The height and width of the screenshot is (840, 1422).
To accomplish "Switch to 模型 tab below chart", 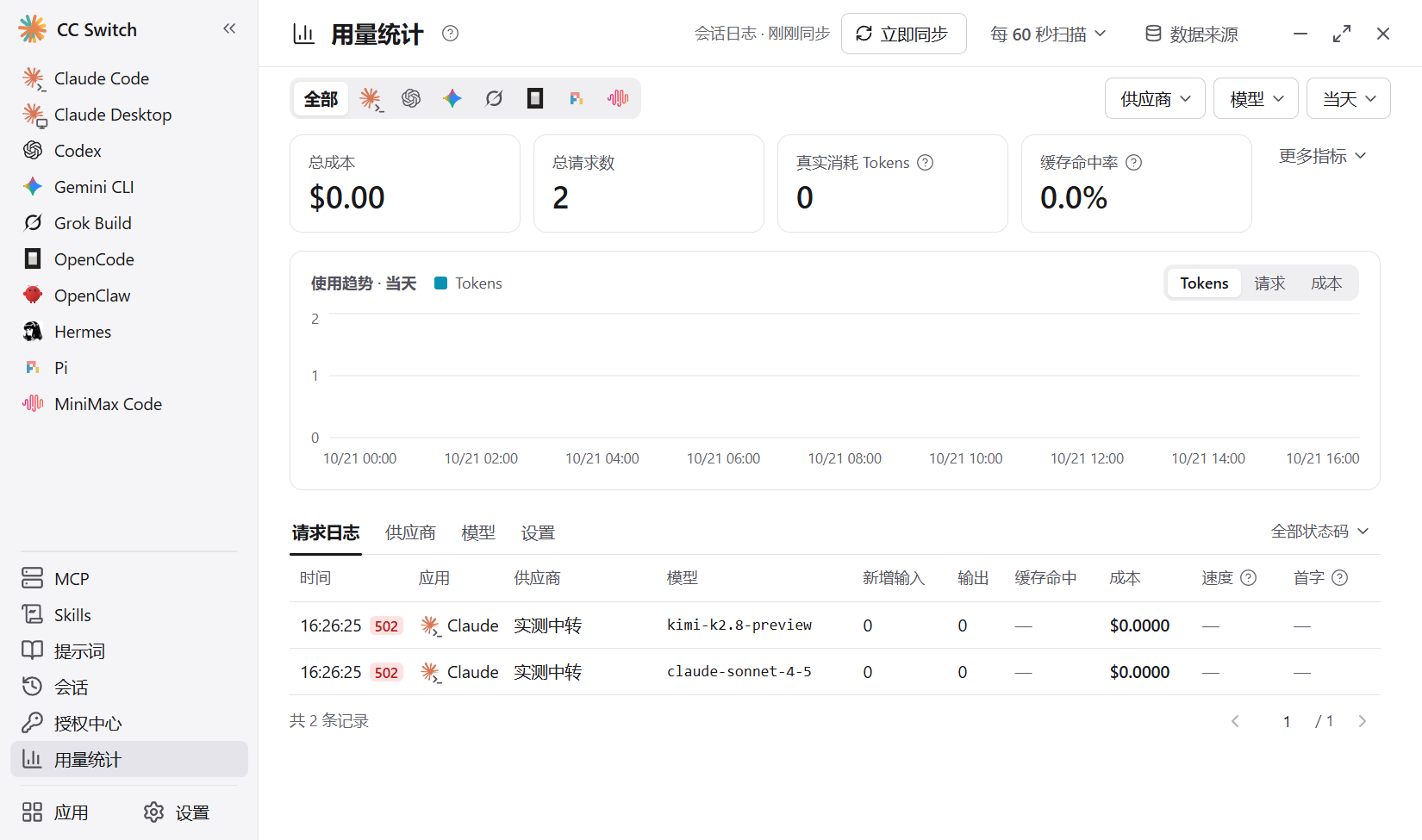I will pos(478,533).
